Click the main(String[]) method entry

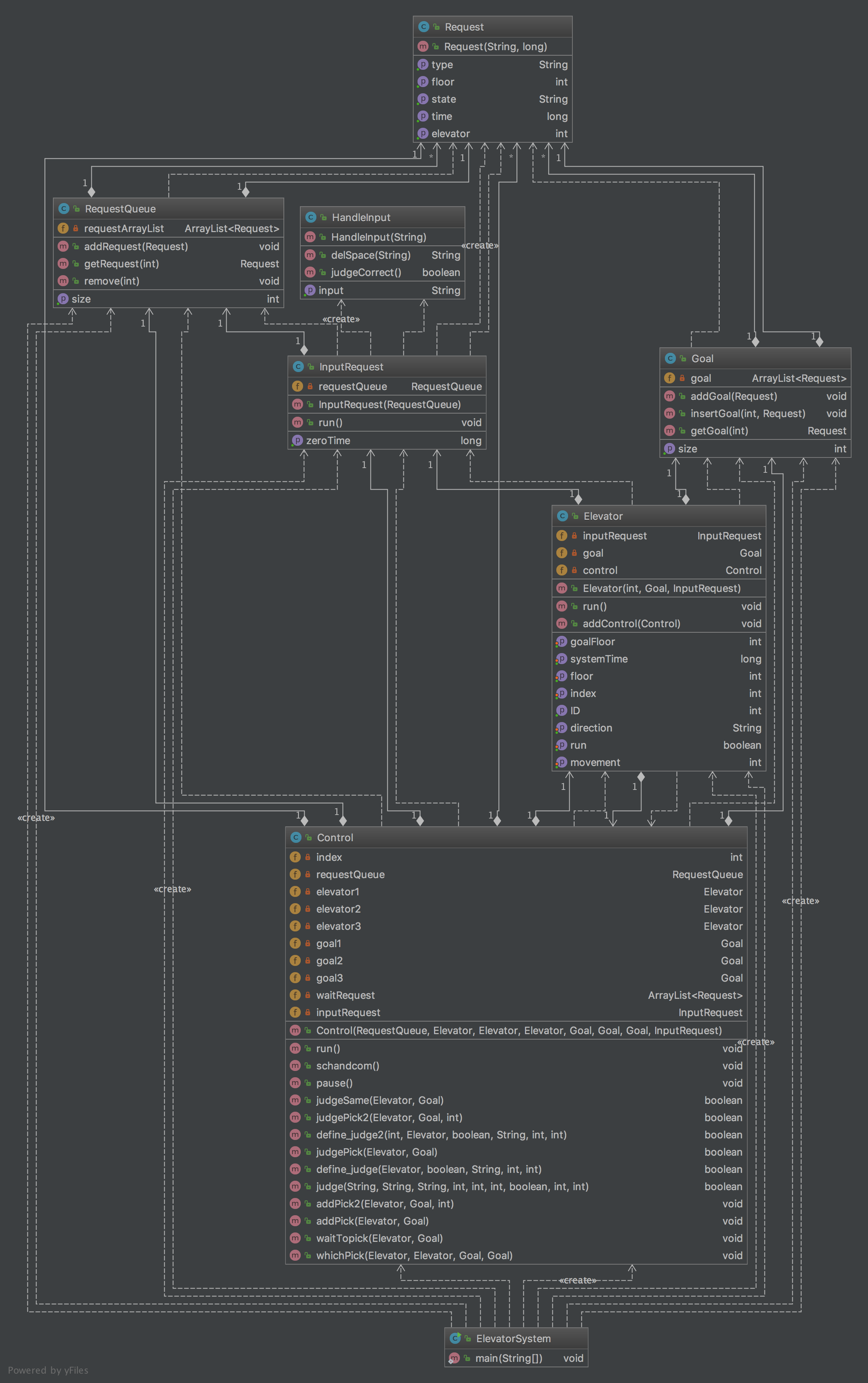[x=508, y=1358]
